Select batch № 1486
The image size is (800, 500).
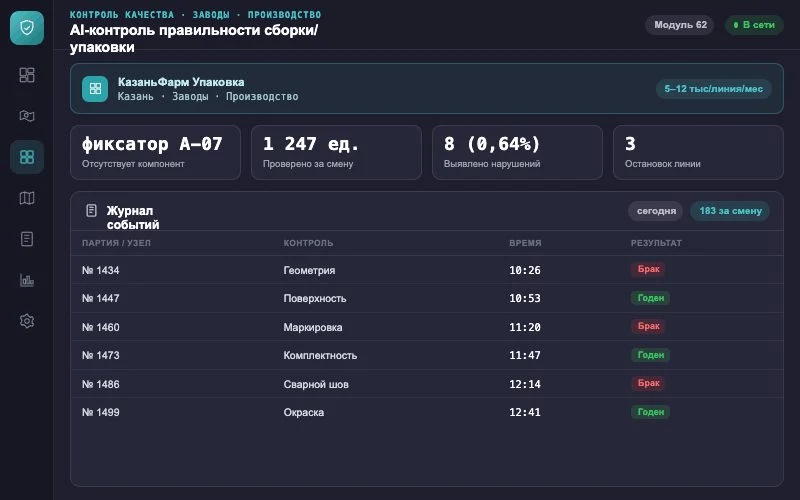point(101,384)
